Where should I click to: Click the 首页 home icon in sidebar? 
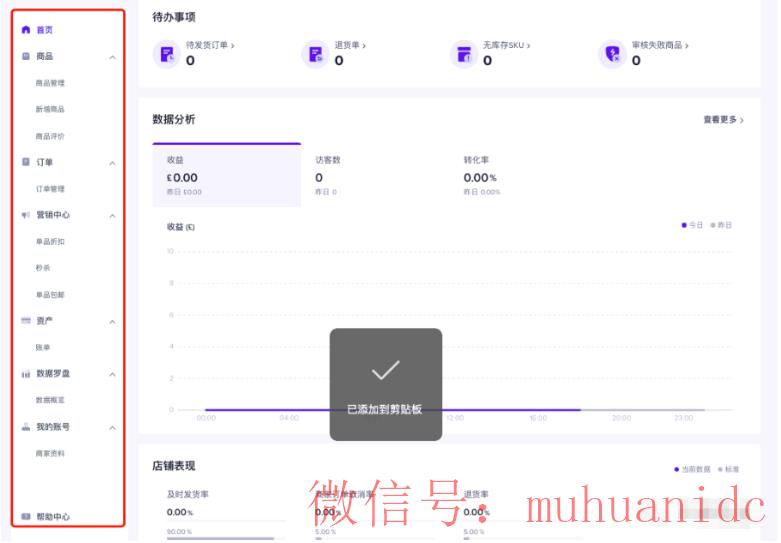click(x=26, y=30)
